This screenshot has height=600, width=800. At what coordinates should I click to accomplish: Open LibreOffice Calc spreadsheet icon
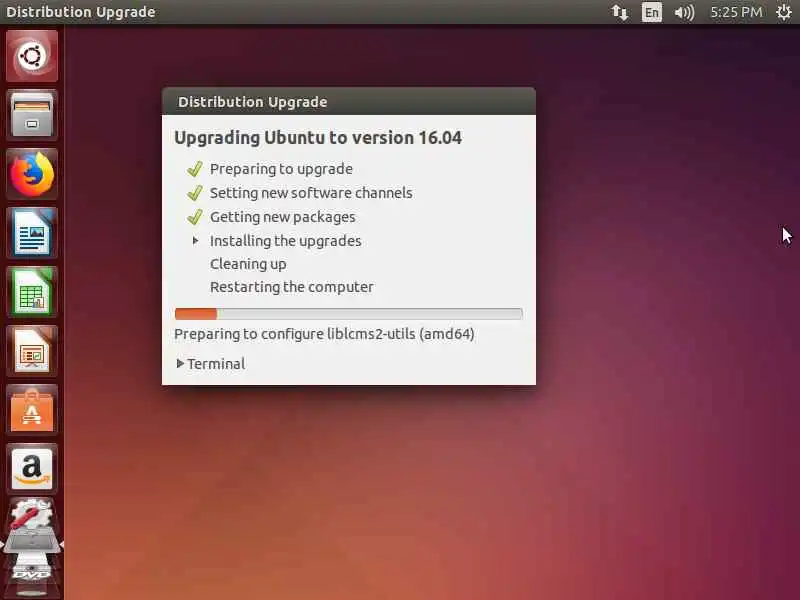coord(32,292)
